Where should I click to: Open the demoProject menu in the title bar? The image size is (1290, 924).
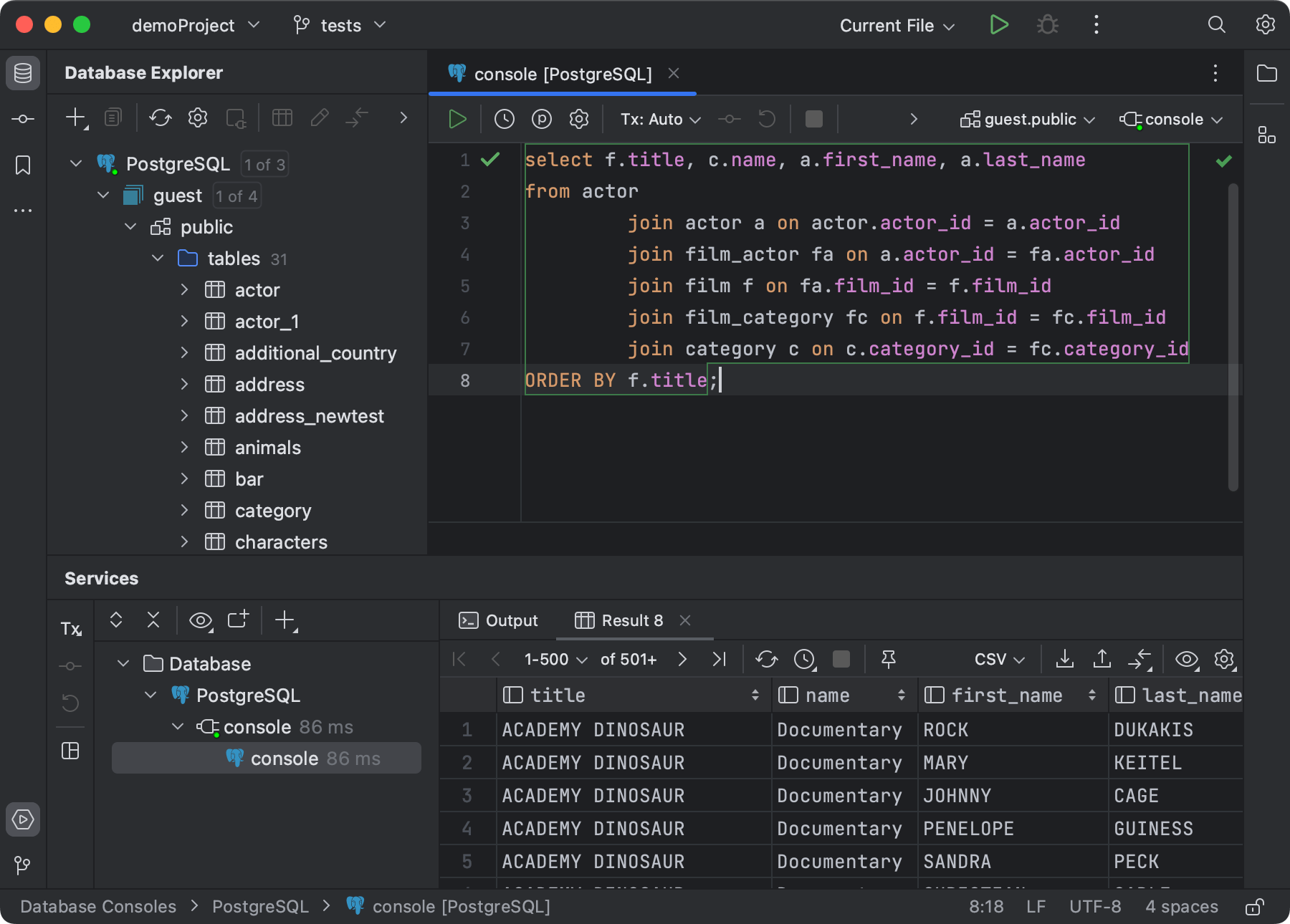tap(195, 25)
